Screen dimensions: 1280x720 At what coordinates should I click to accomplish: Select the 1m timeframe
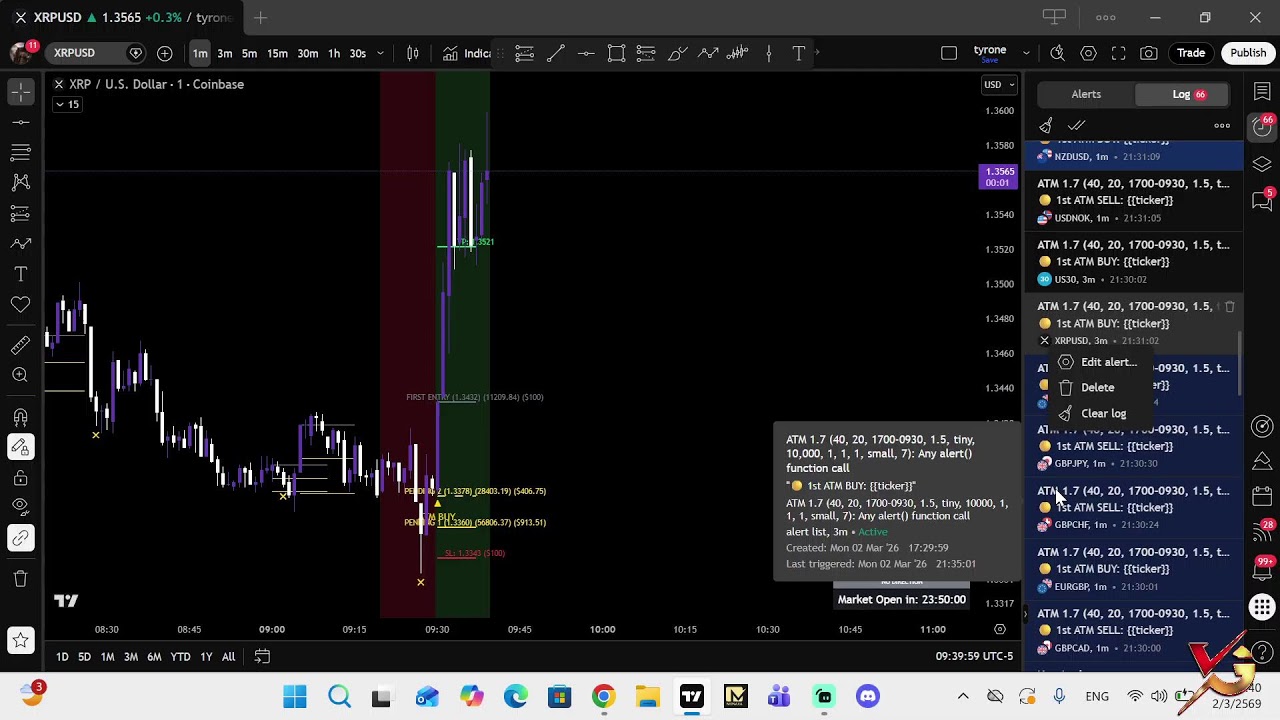[x=200, y=53]
